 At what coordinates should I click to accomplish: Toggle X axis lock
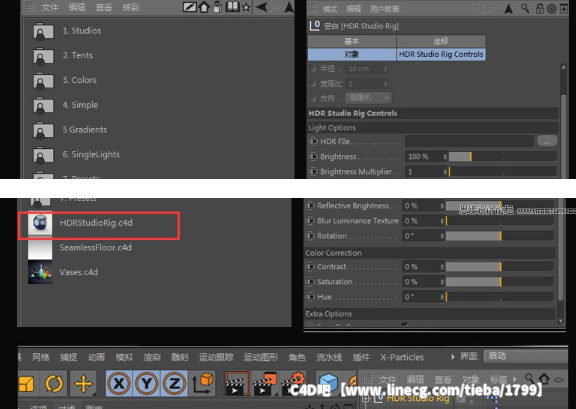coord(119,384)
